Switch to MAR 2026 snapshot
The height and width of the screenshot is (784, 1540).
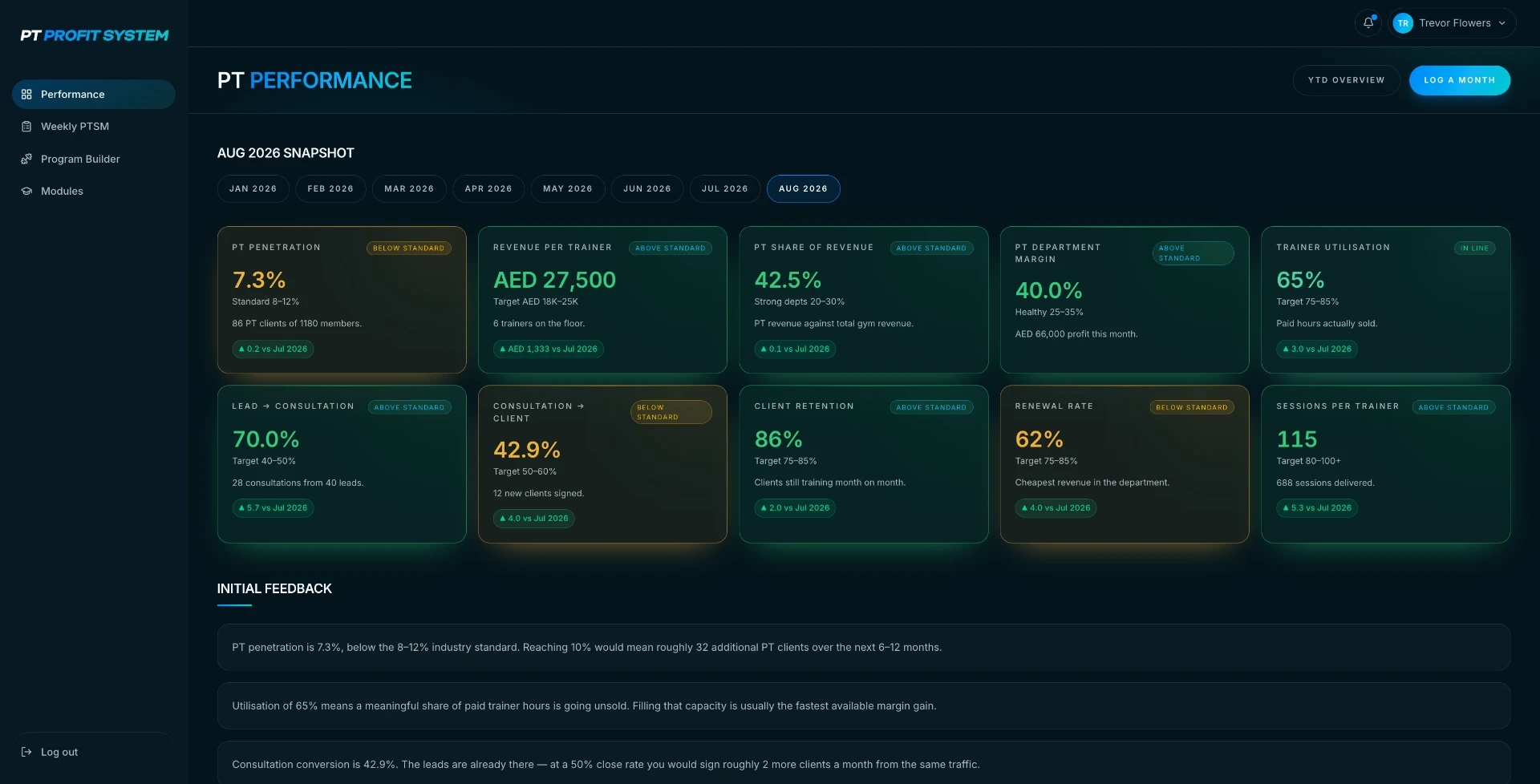(x=409, y=189)
